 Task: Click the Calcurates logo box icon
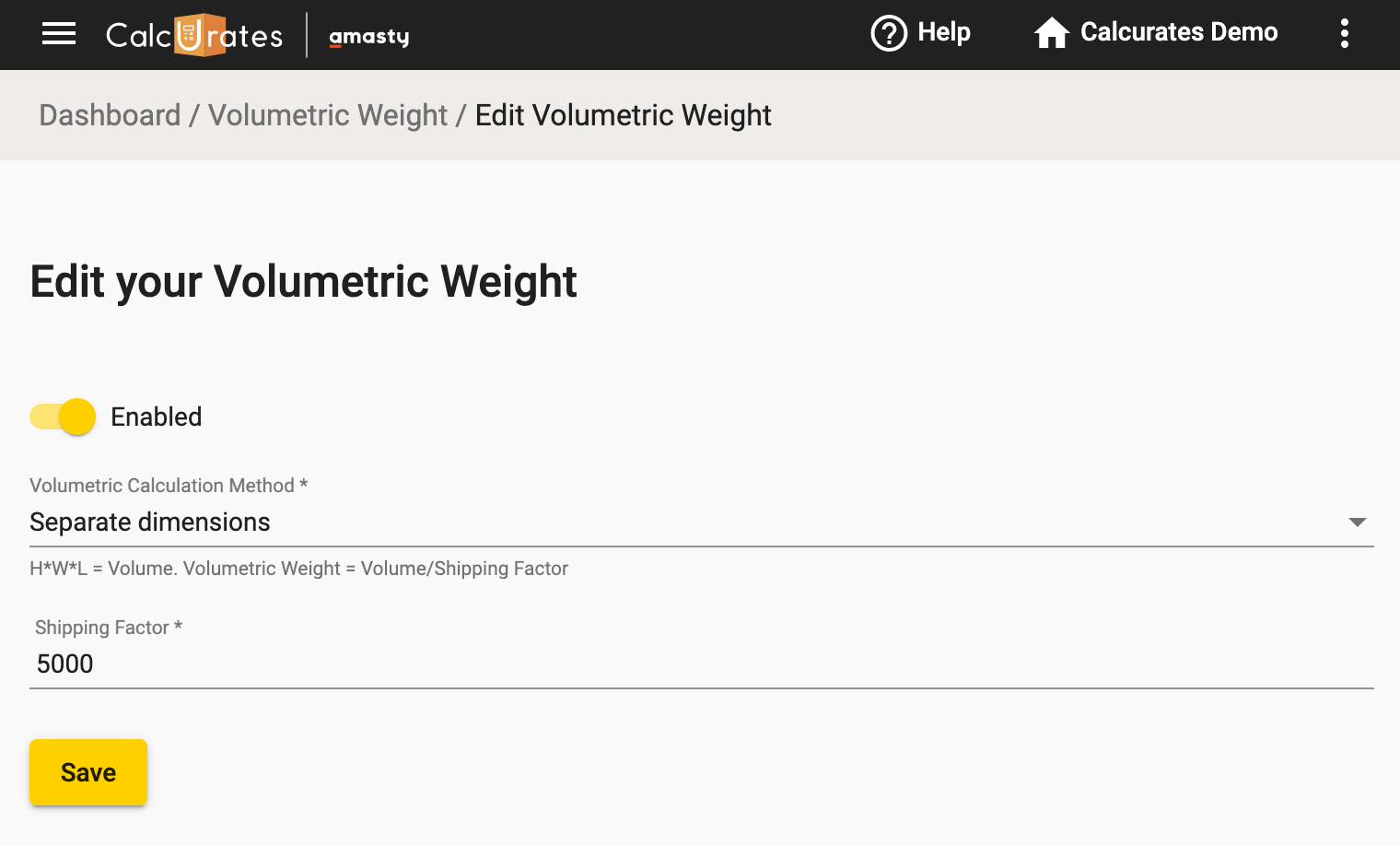(x=200, y=35)
